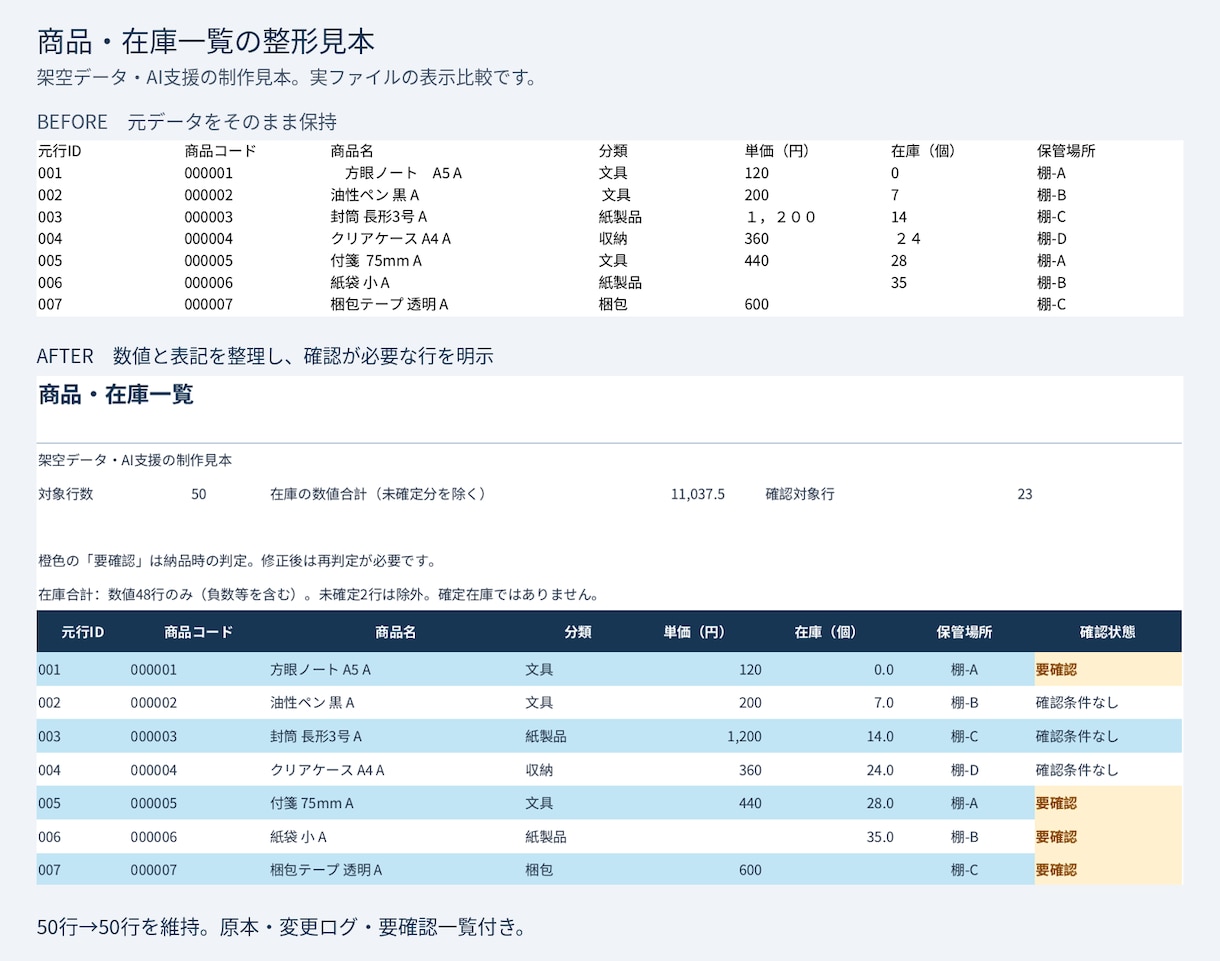This screenshot has height=961, width=1220.
Task: Select the 要確認 status in row 007
Action: click(x=1056, y=870)
